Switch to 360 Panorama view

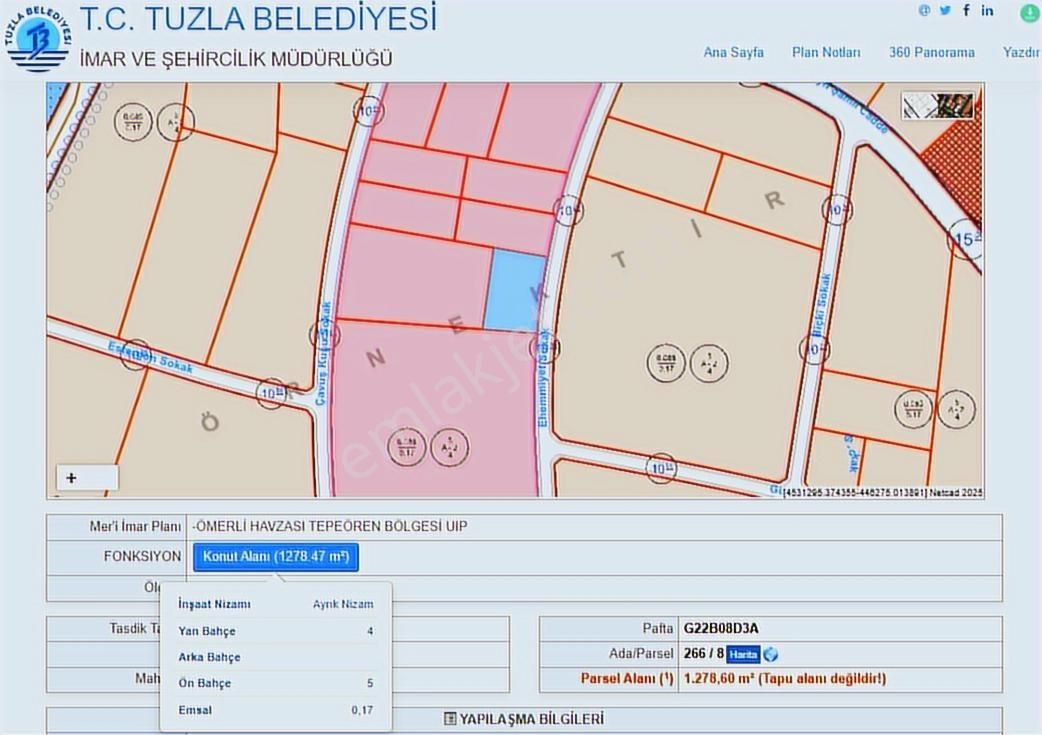[931, 52]
